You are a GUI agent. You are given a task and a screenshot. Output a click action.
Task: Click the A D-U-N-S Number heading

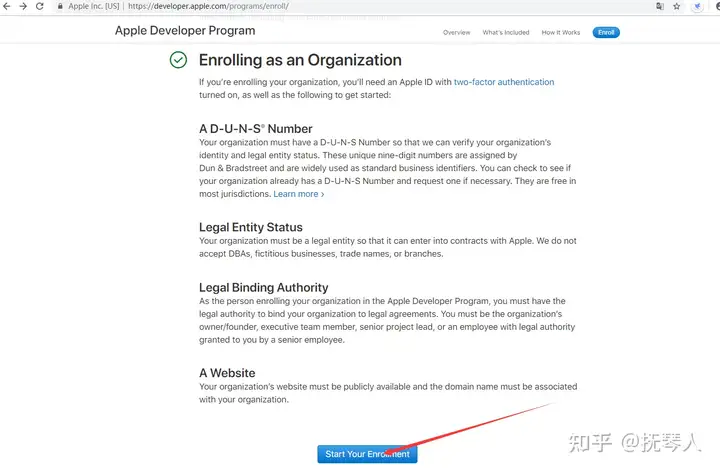[x=256, y=129]
